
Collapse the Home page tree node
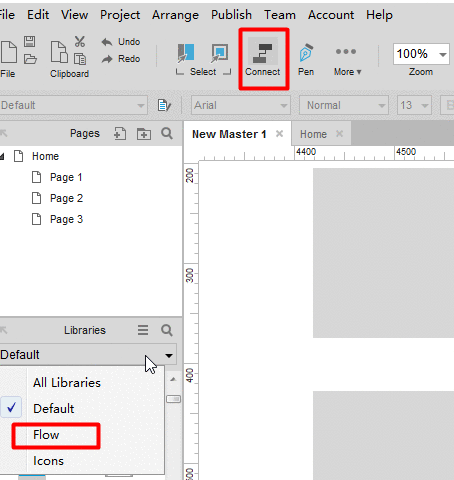(x=2, y=156)
